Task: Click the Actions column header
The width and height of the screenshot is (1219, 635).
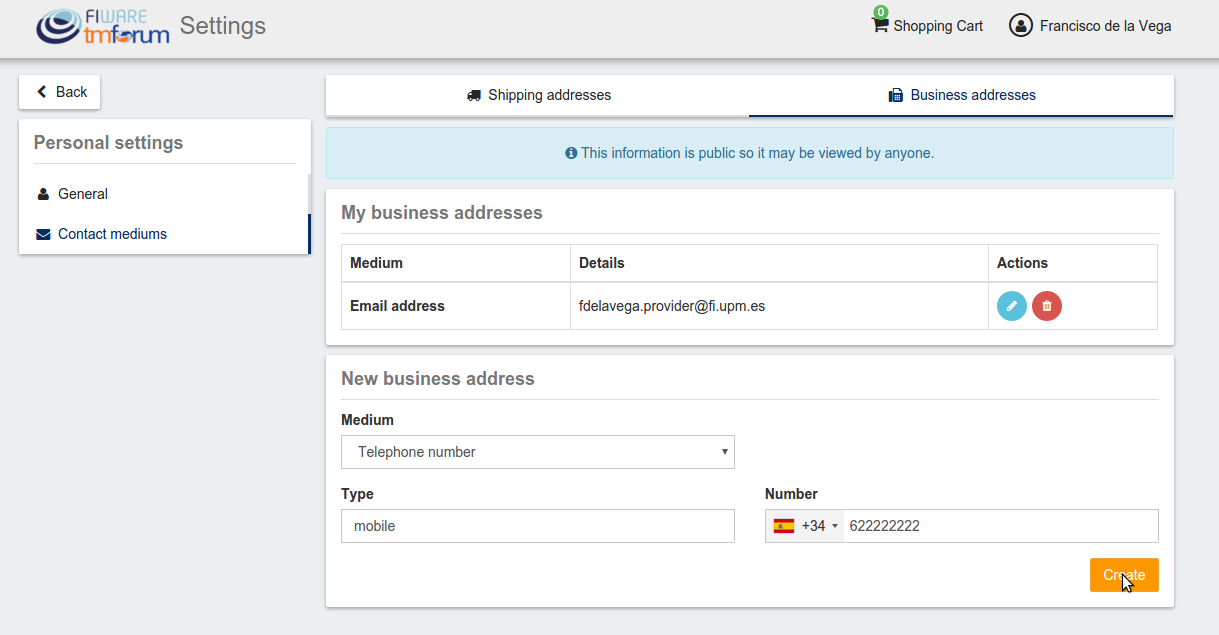Action: [1073, 263]
